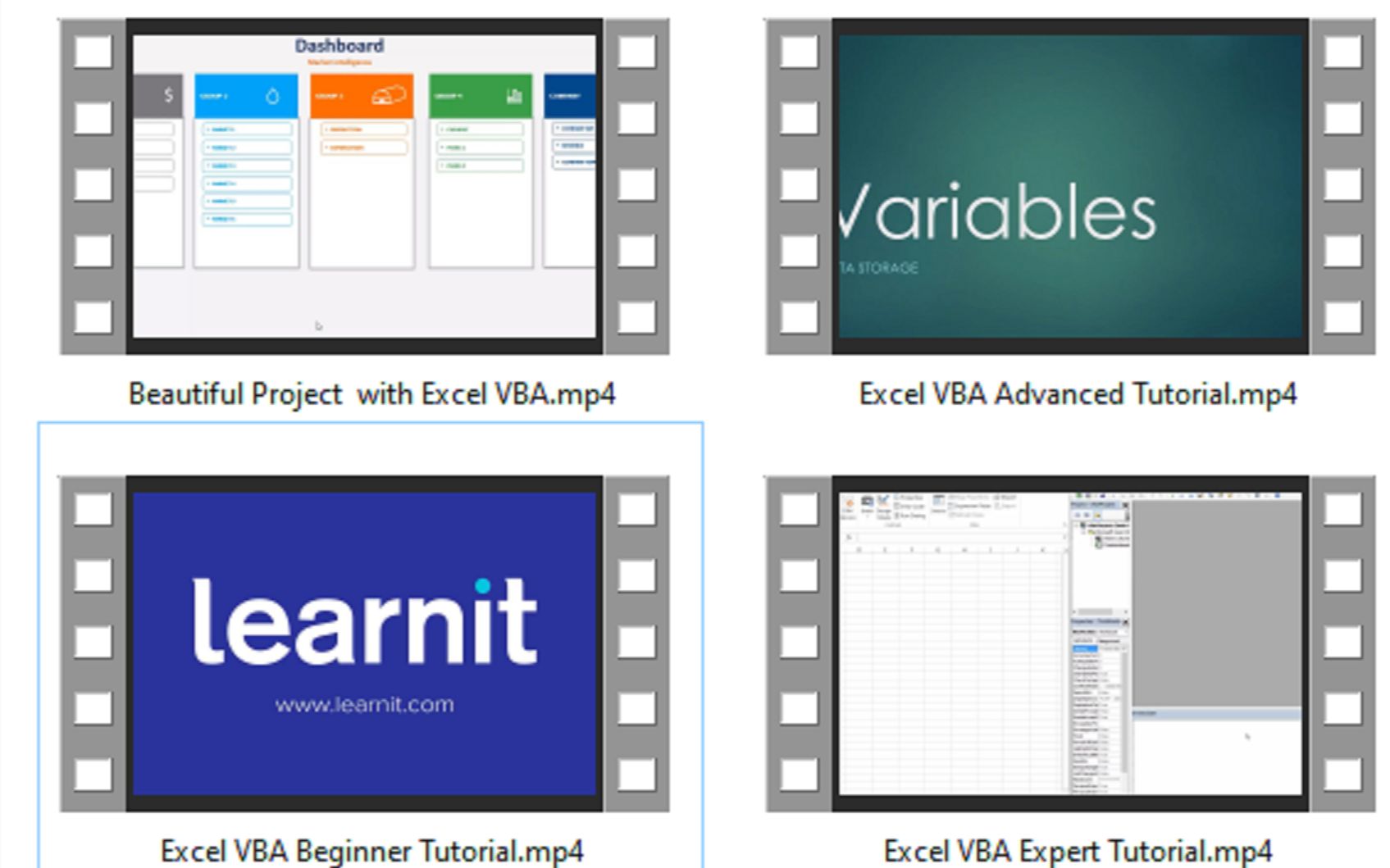The width and height of the screenshot is (1390, 868).
Task: Click the file name "Beautiful Project with Excel VBA.mp4"
Action: 371,394
